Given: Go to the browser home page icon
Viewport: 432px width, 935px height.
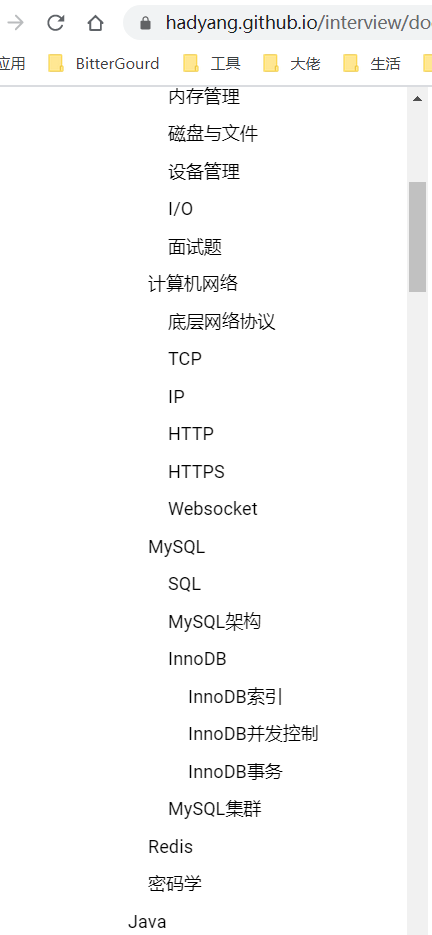Looking at the screenshot, I should tap(95, 23).
